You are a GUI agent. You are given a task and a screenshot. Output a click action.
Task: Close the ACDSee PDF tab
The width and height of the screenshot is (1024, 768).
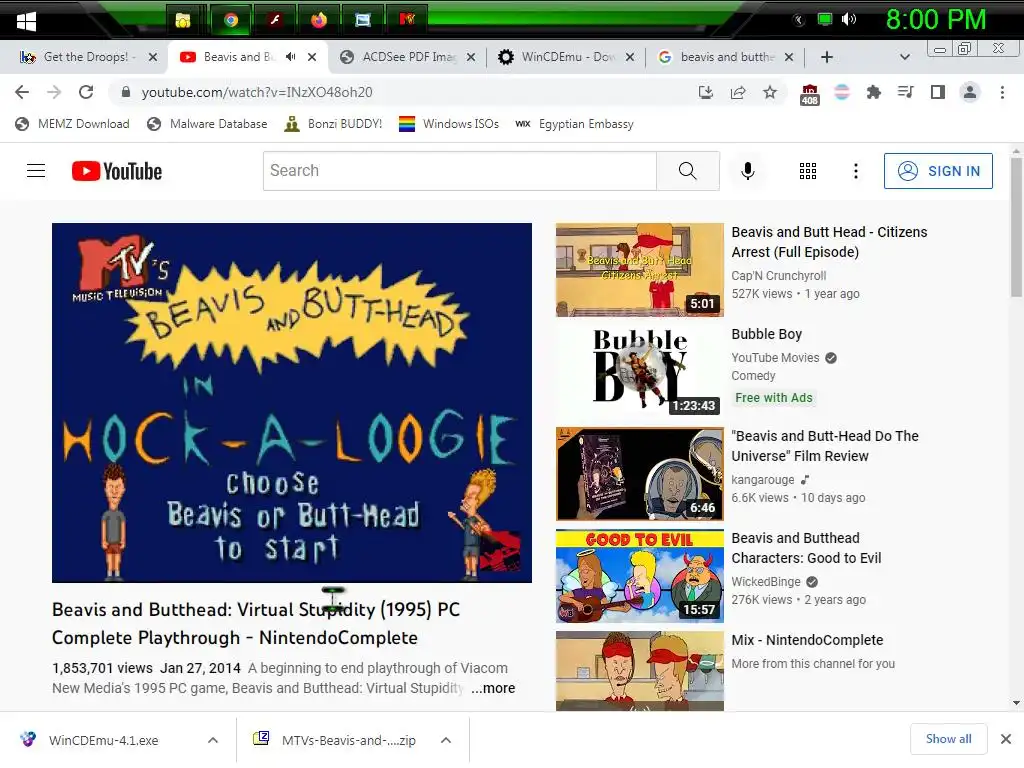[471, 57]
